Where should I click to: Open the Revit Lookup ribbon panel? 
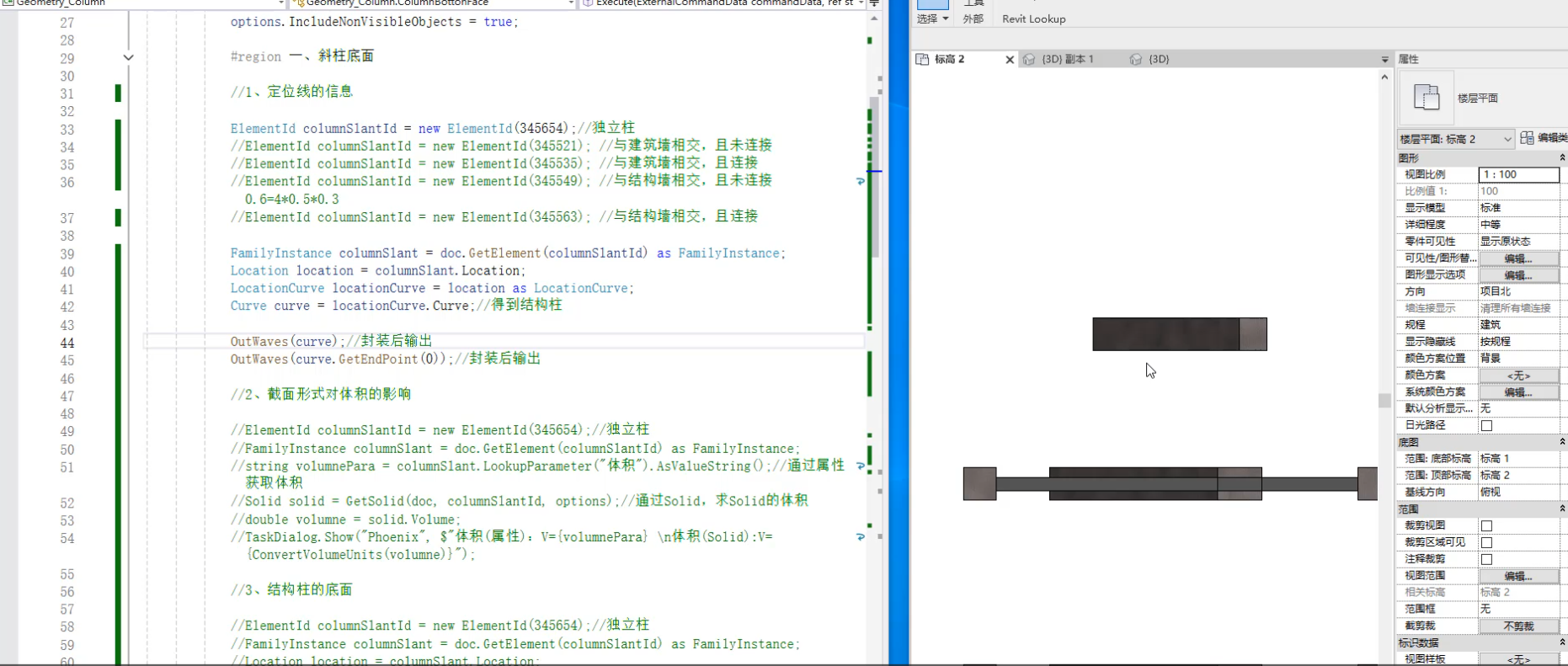point(1033,19)
